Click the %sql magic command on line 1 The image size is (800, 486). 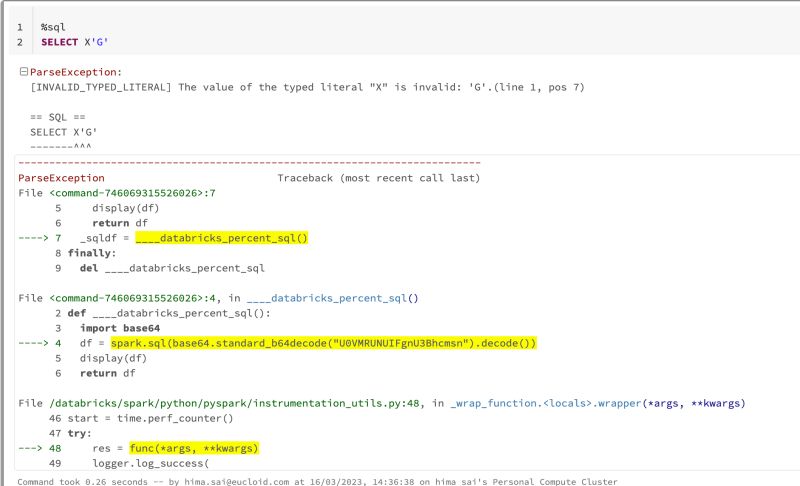(x=53, y=27)
